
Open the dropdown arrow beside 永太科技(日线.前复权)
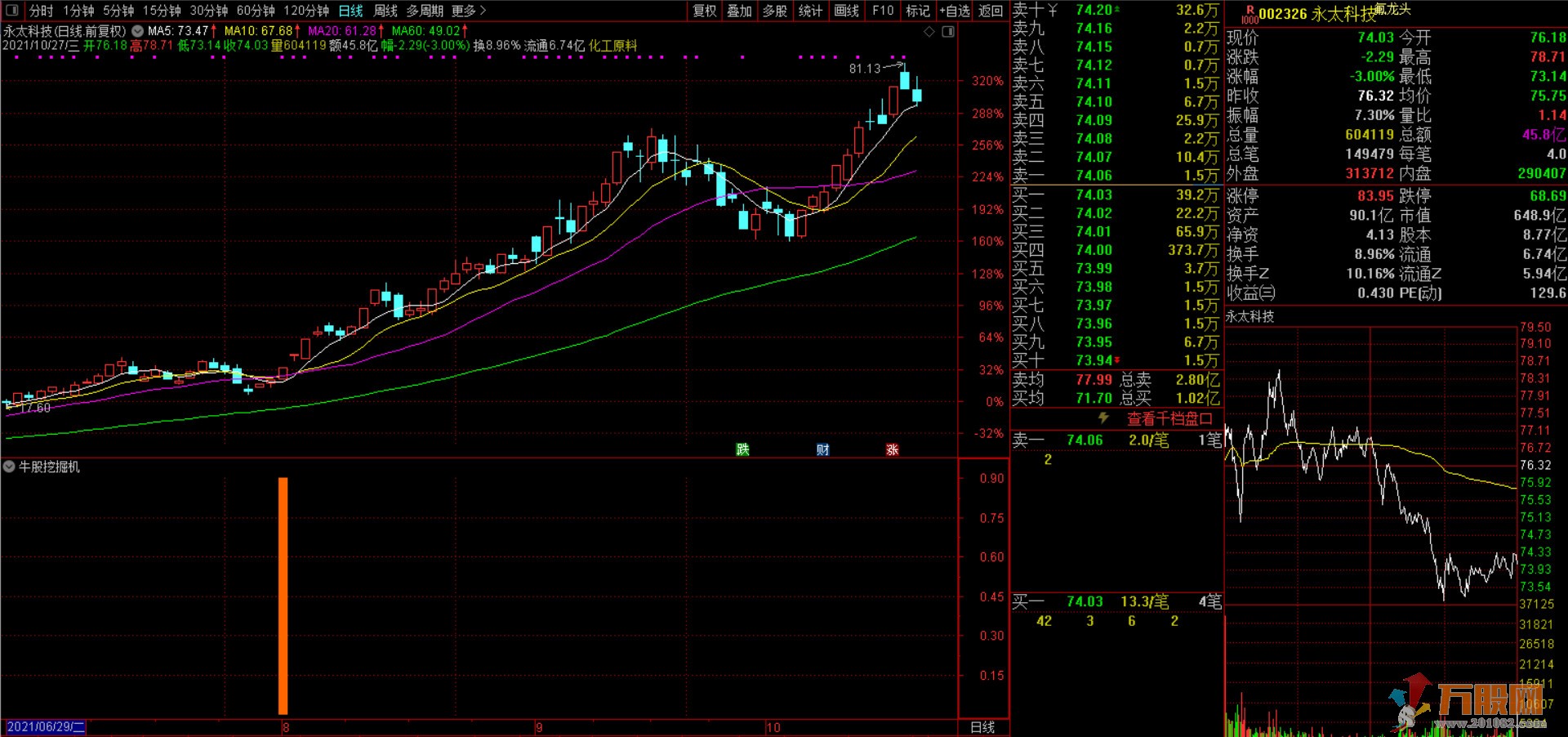137,31
